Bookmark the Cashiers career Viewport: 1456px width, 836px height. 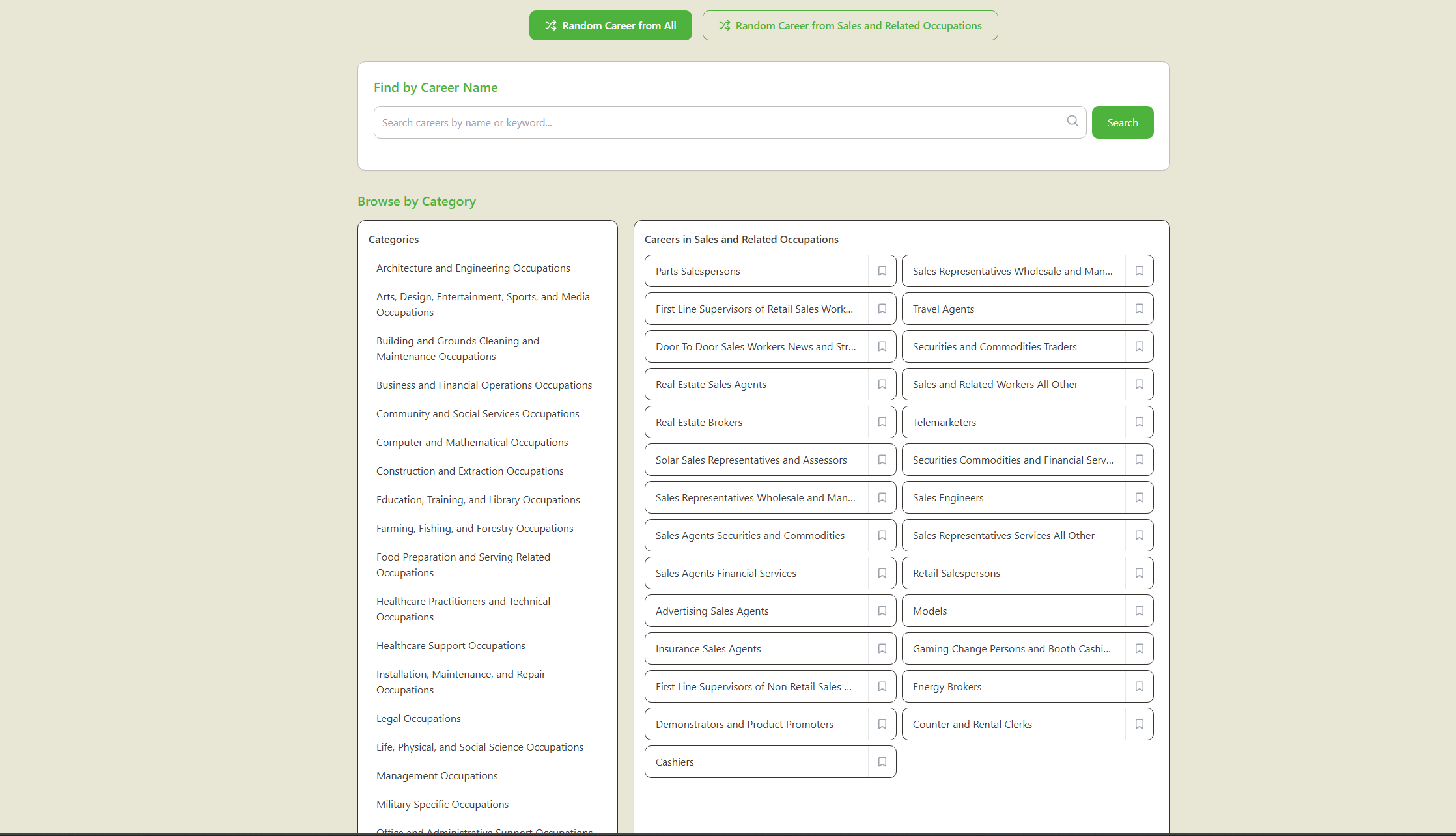[x=882, y=762]
